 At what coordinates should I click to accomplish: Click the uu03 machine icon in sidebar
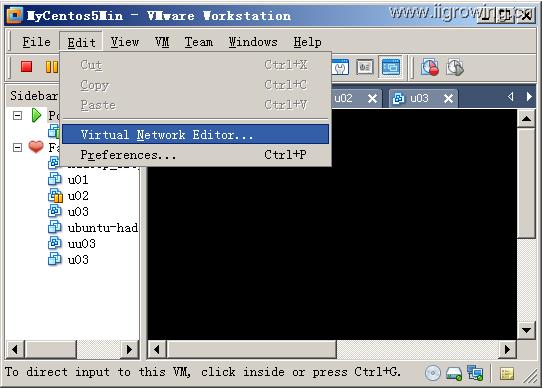[x=55, y=243]
